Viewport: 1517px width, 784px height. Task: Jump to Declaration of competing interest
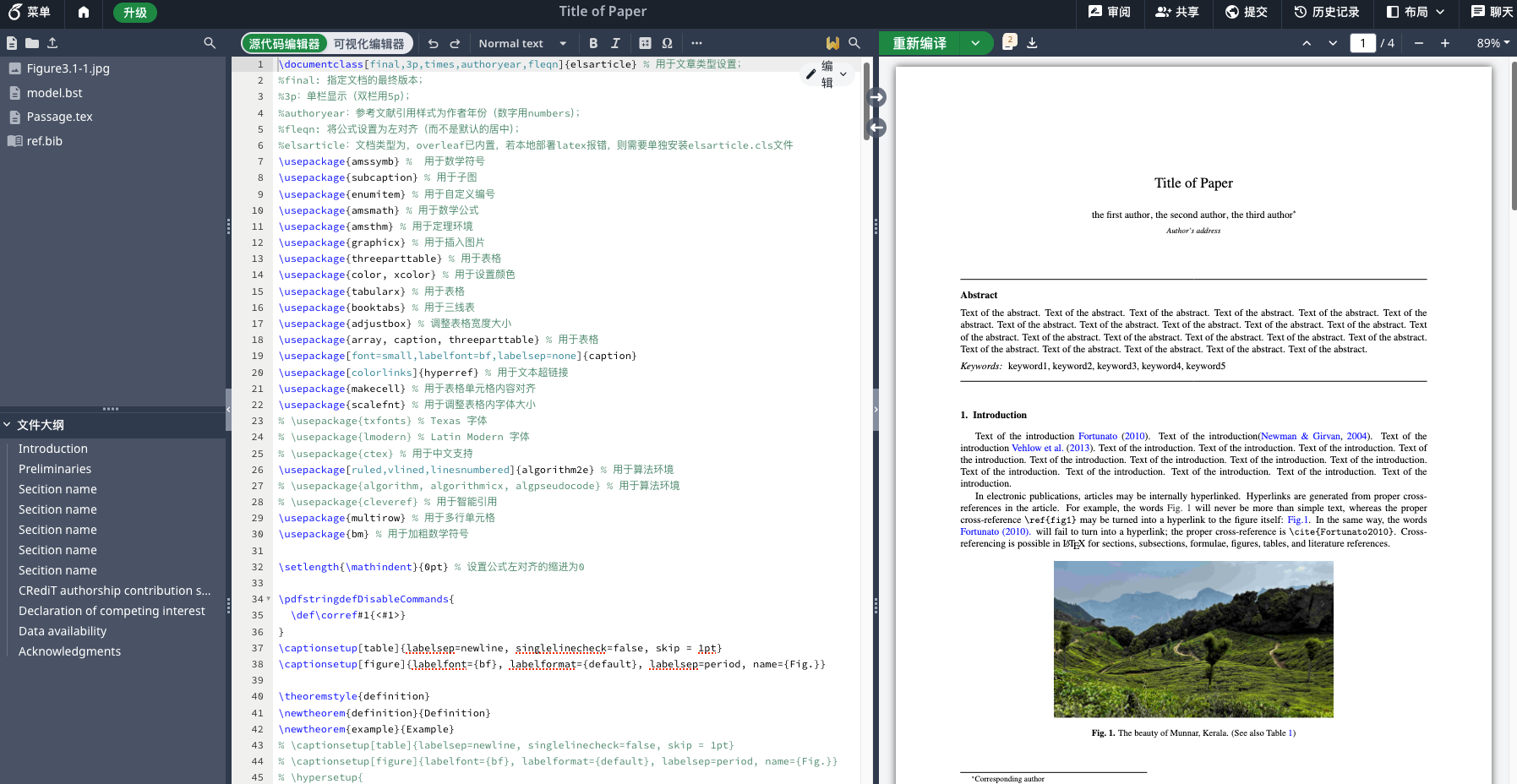point(112,611)
